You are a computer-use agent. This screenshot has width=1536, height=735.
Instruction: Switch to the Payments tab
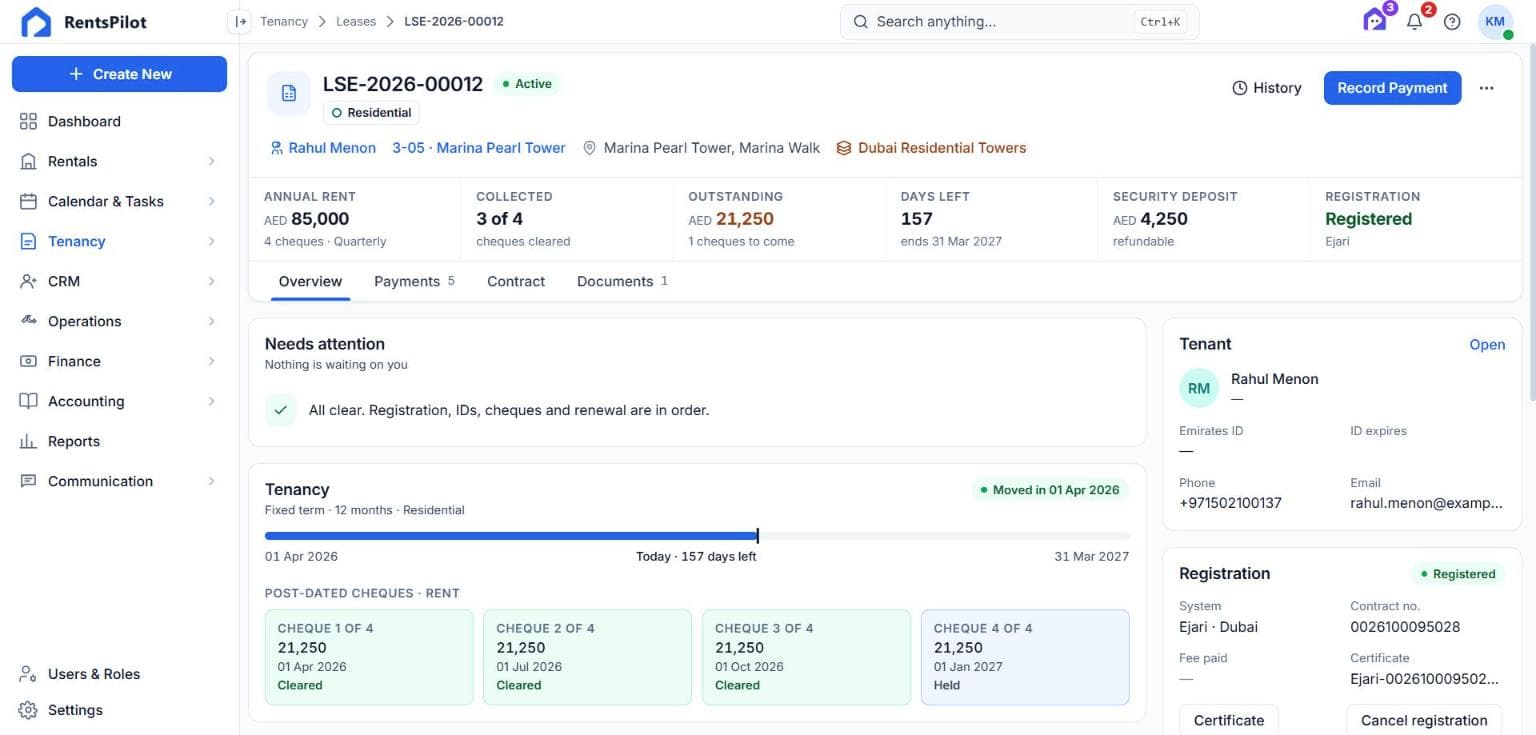414,281
